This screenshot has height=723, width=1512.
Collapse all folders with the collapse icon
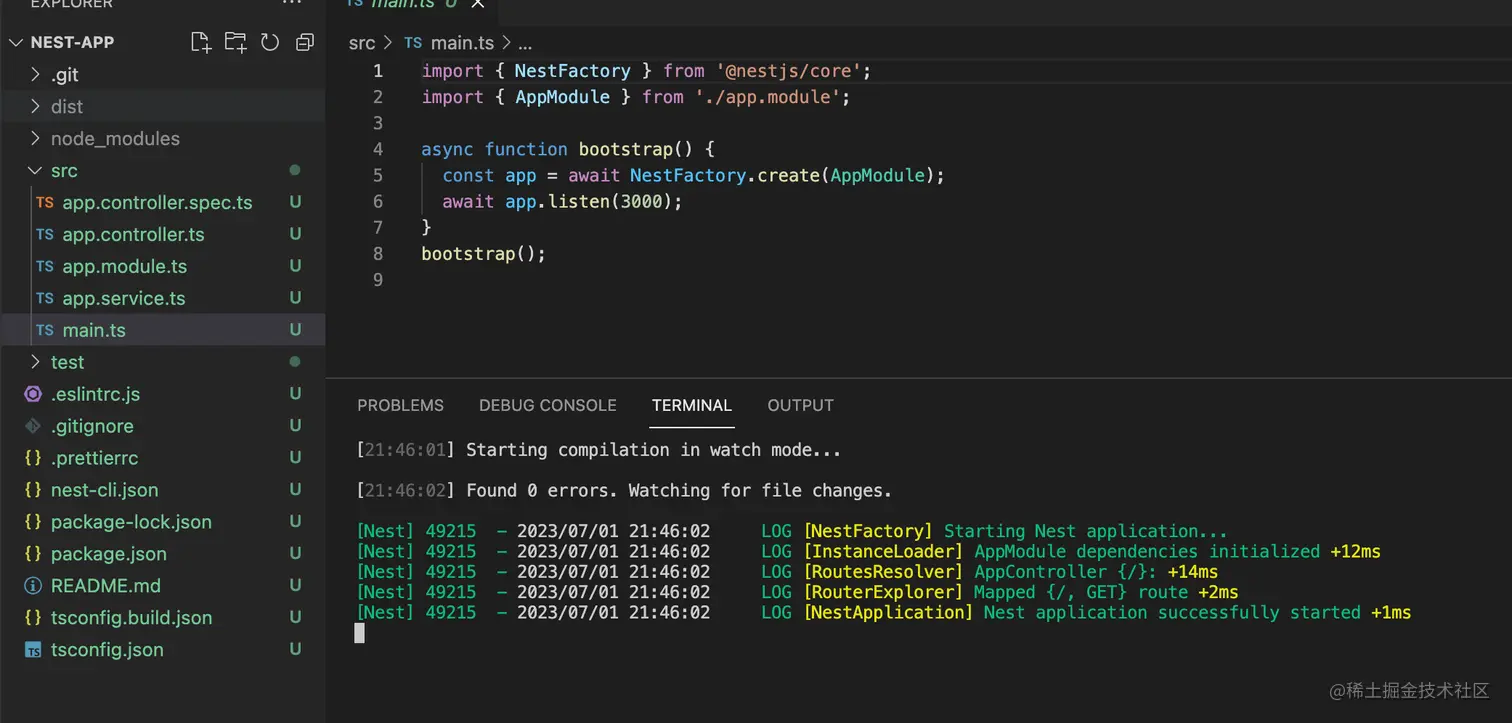305,42
